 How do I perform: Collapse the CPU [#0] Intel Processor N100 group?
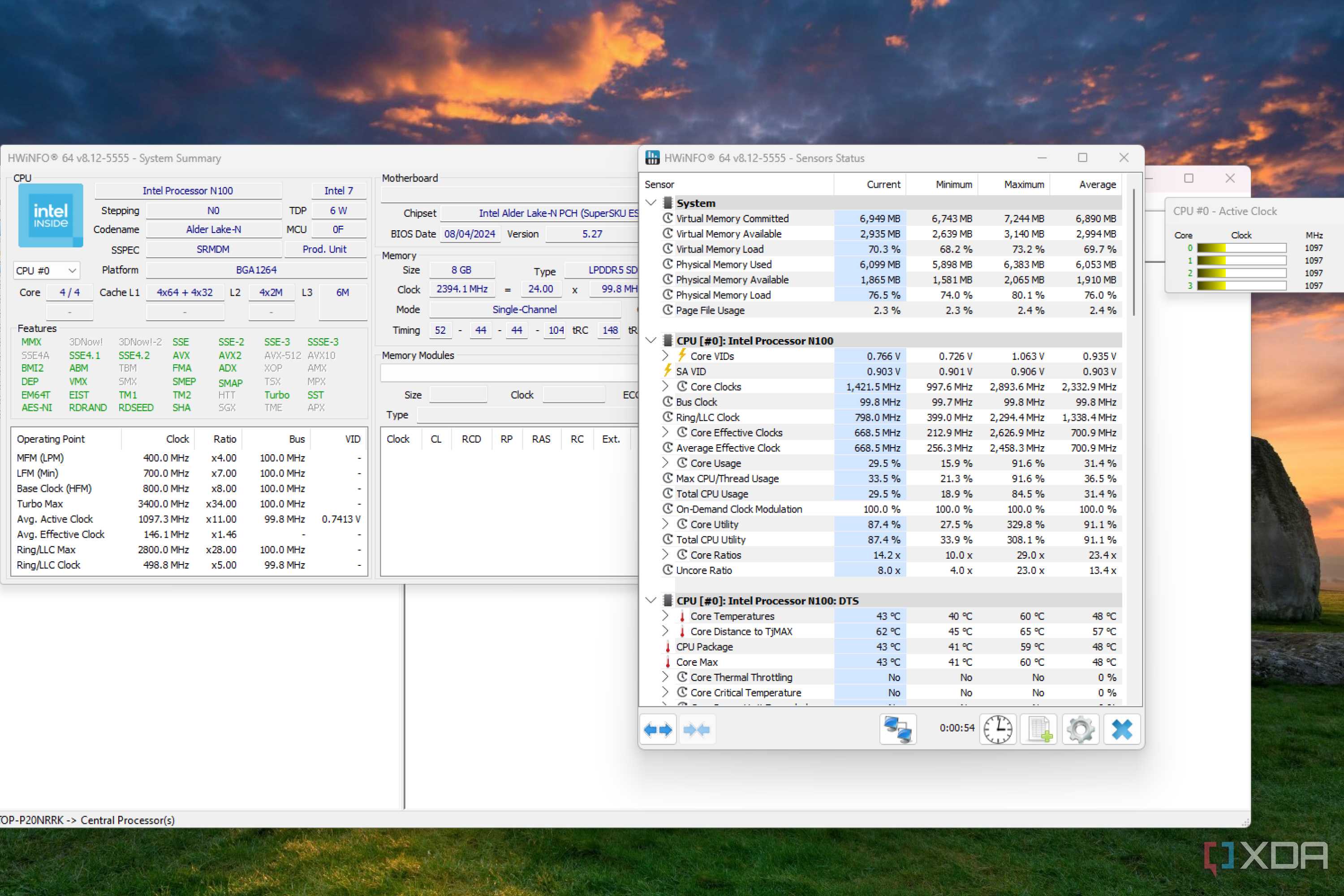(650, 340)
